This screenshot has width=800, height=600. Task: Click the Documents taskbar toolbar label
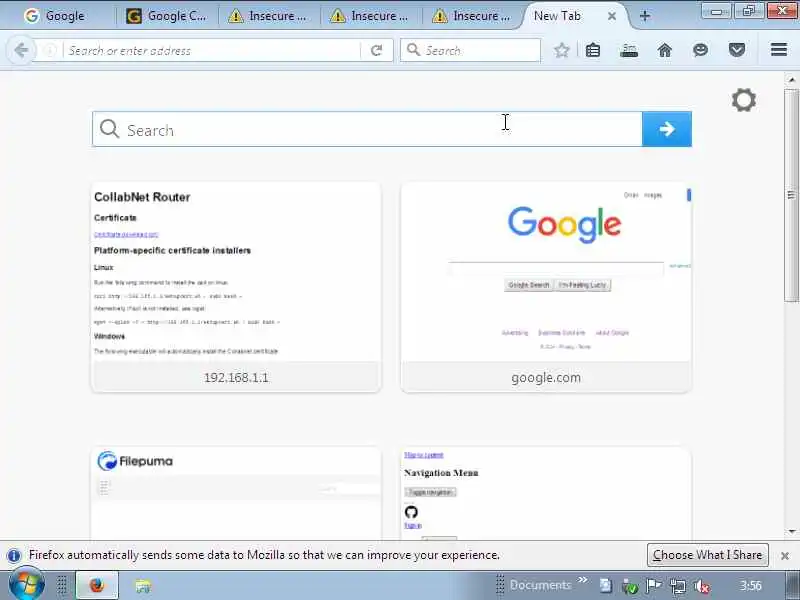(x=540, y=585)
